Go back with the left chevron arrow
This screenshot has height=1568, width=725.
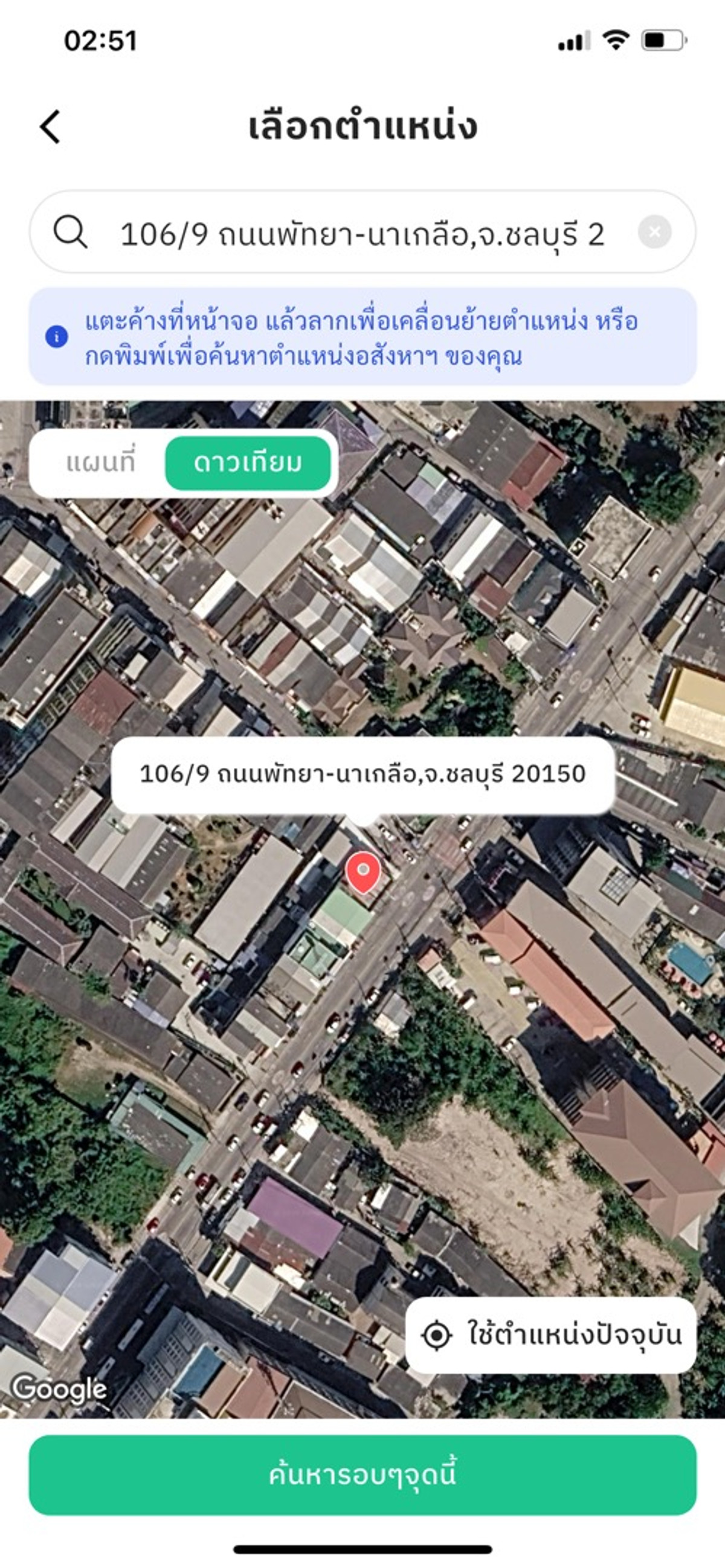pos(51,127)
